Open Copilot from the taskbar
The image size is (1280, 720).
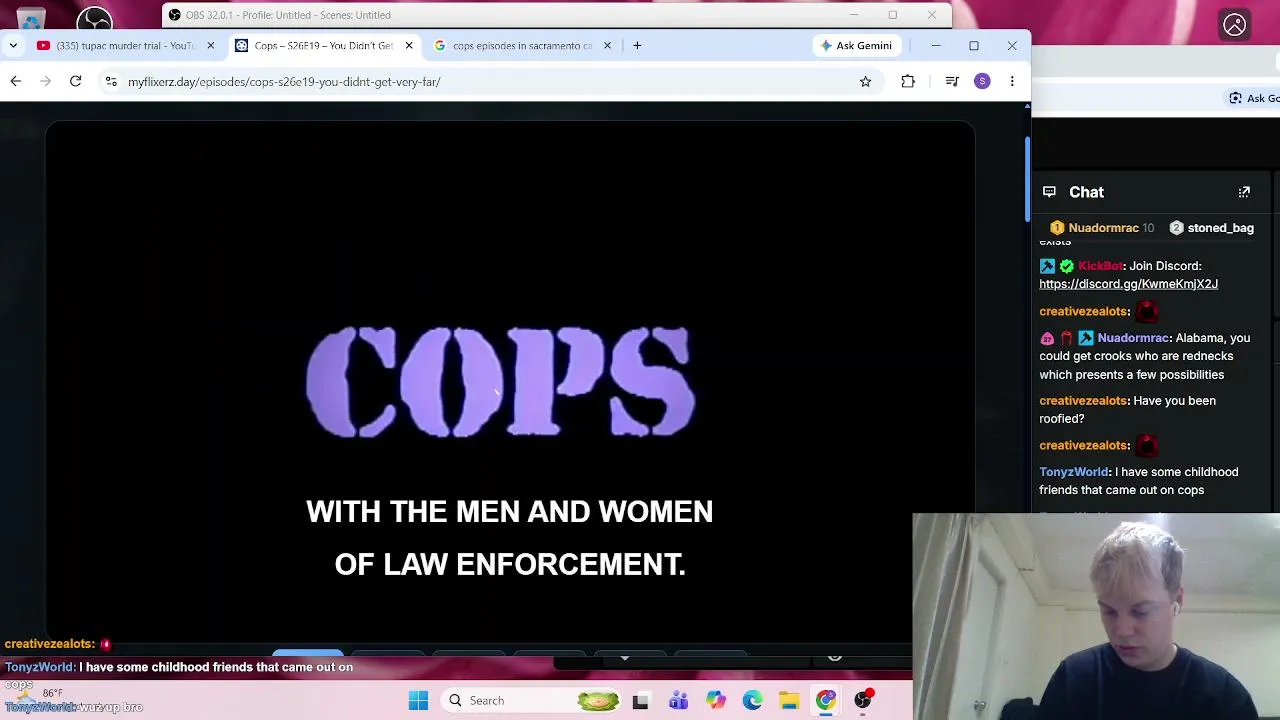[x=715, y=700]
